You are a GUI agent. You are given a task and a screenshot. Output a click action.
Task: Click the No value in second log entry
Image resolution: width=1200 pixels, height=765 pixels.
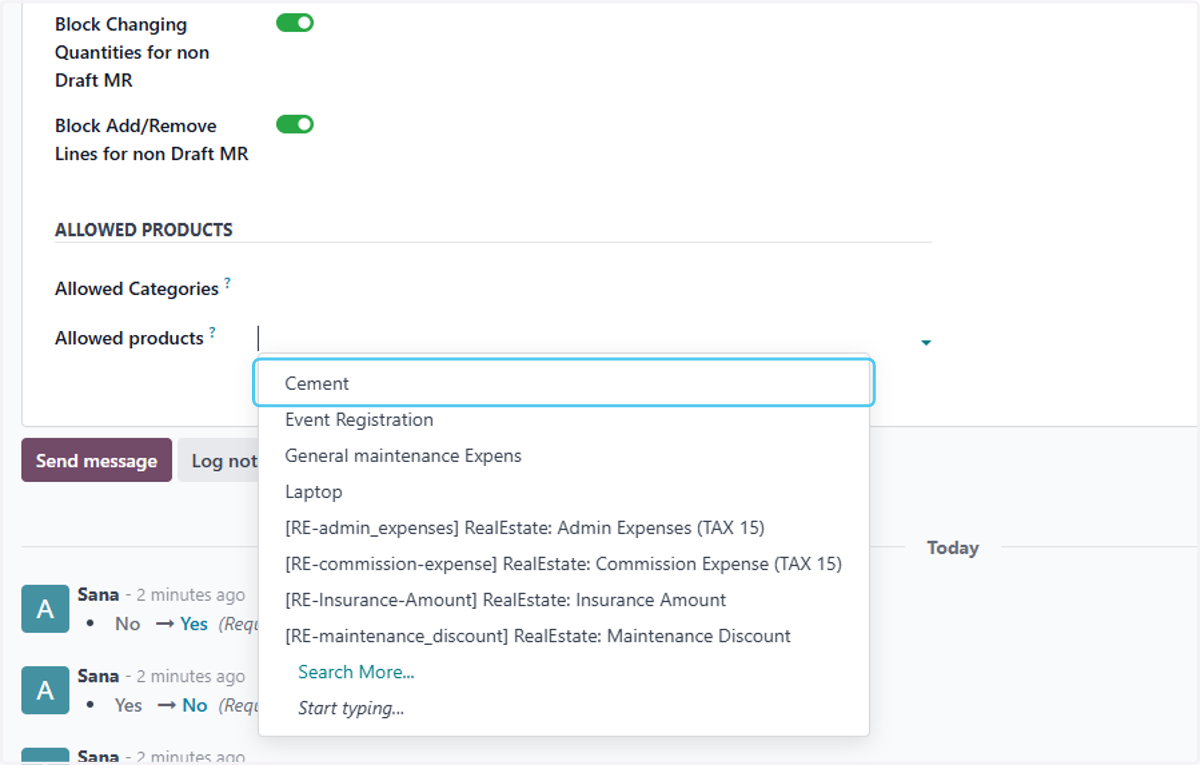tap(195, 706)
